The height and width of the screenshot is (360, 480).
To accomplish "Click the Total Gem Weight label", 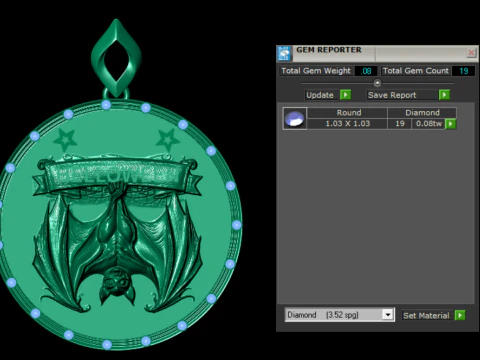I will pos(316,71).
